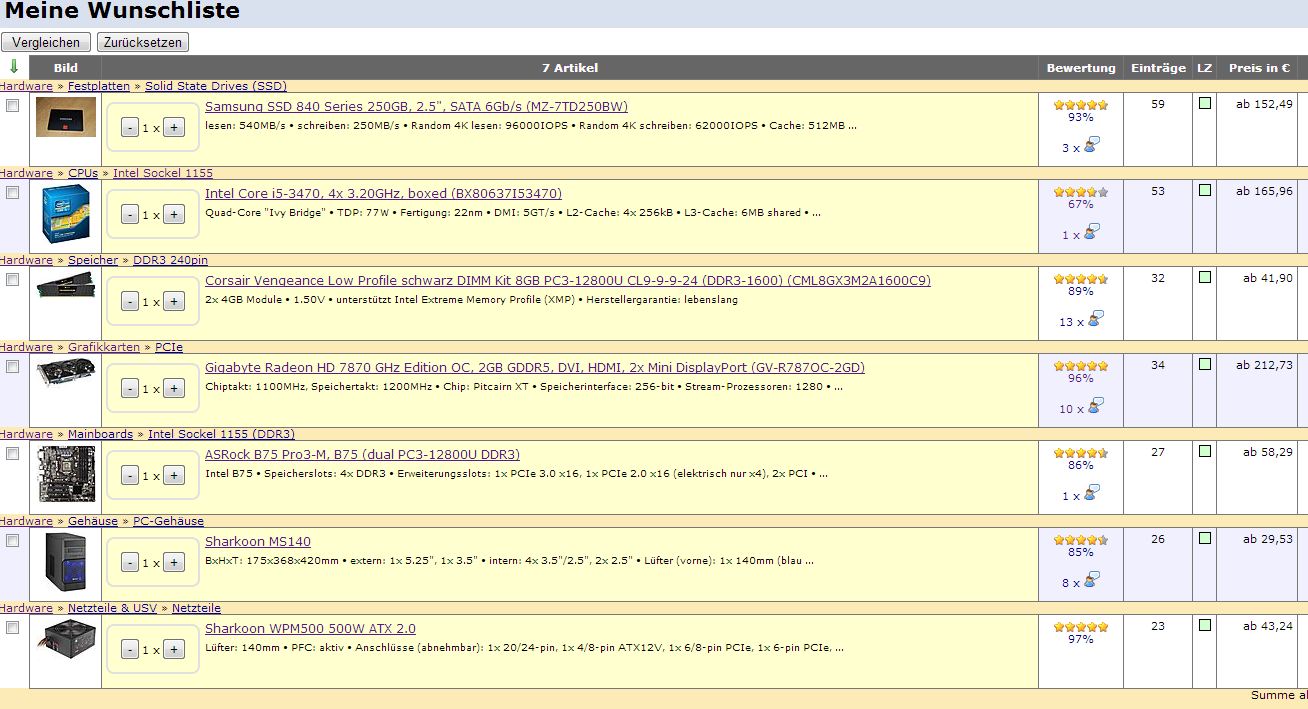Screen dimensions: 1308x709
Task: Open review comments icon for Gigabyte Radeon HD 7870
Action: coord(1096,406)
